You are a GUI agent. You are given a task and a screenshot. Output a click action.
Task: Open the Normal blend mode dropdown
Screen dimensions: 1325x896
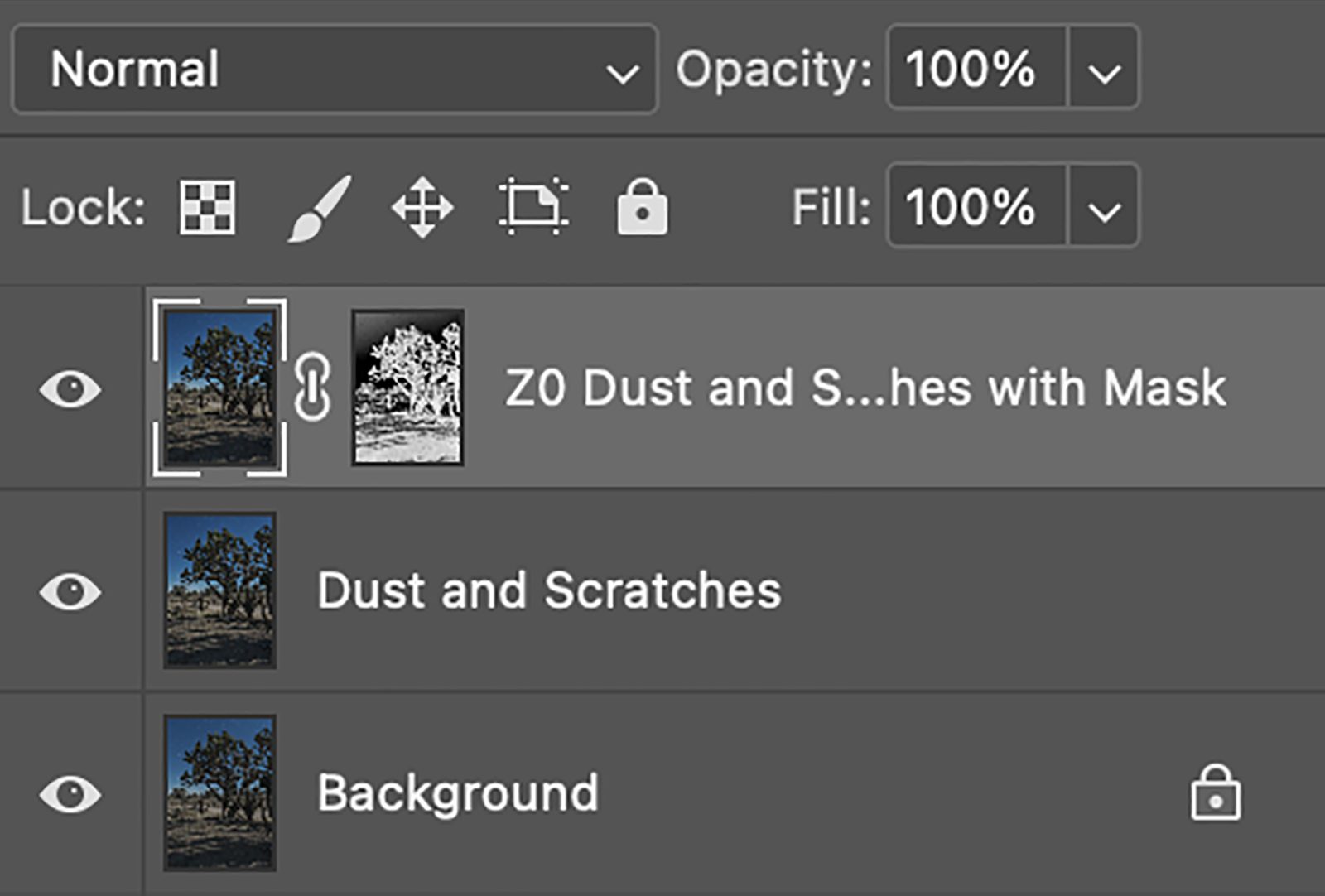[x=335, y=70]
